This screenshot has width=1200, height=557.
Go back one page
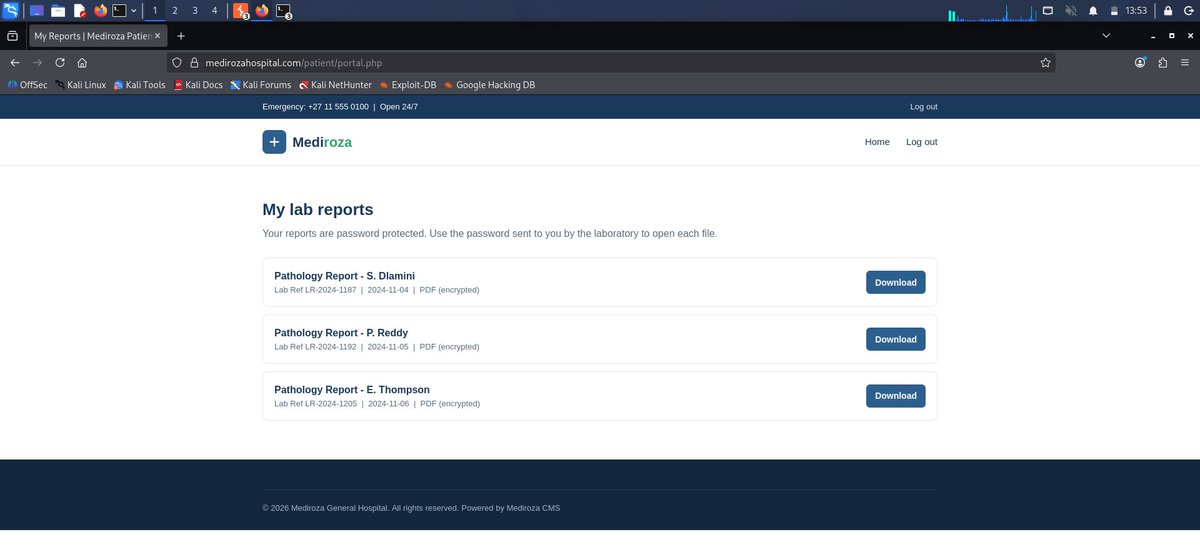coord(14,62)
